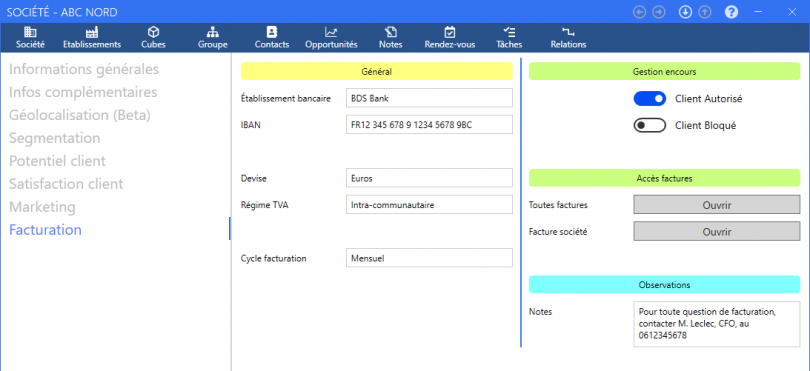This screenshot has width=810, height=371.
Task: Click the down arrow circle icon in title bar
Action: 686,12
